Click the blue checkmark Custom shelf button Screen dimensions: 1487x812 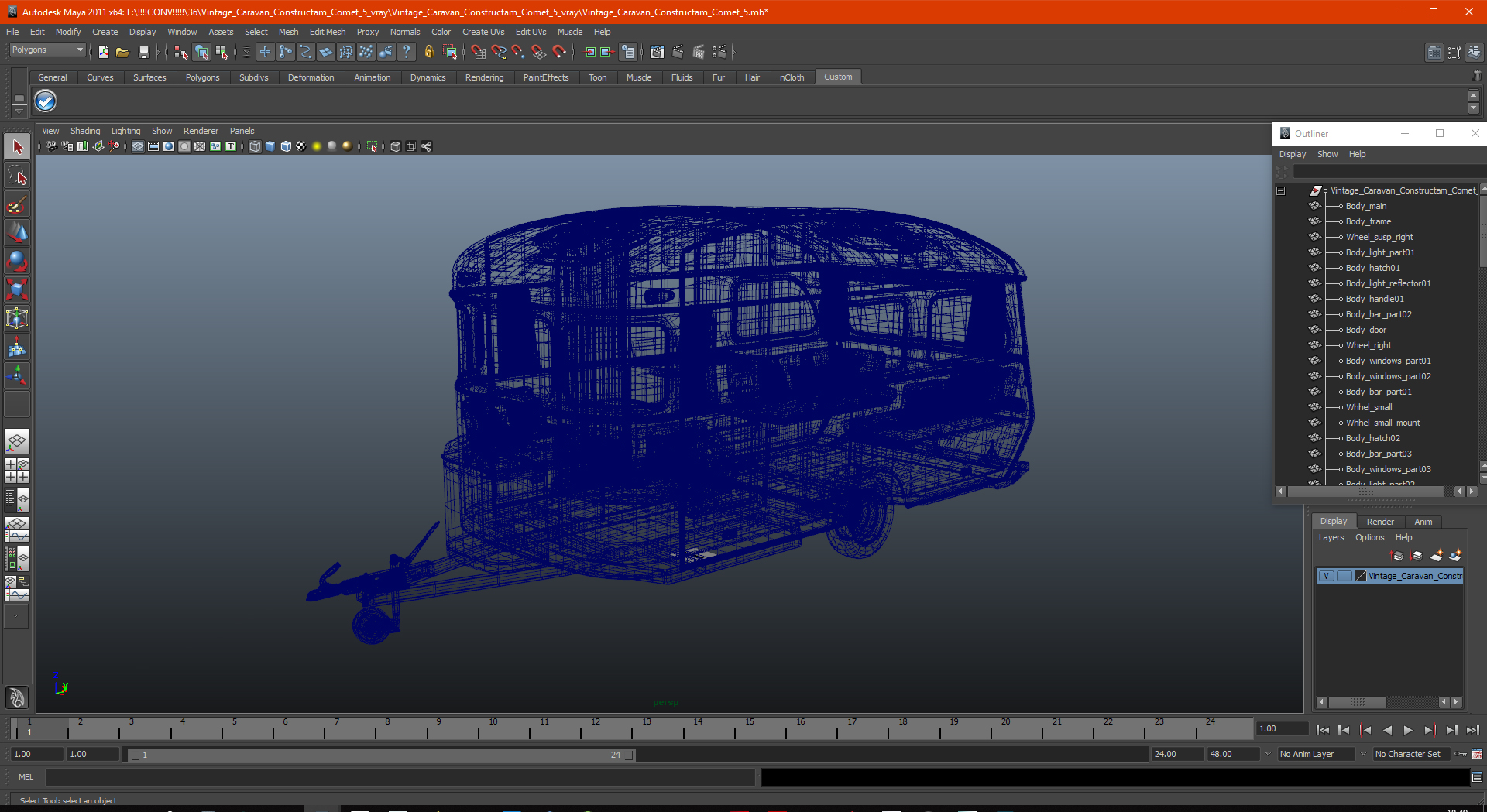[x=46, y=101]
